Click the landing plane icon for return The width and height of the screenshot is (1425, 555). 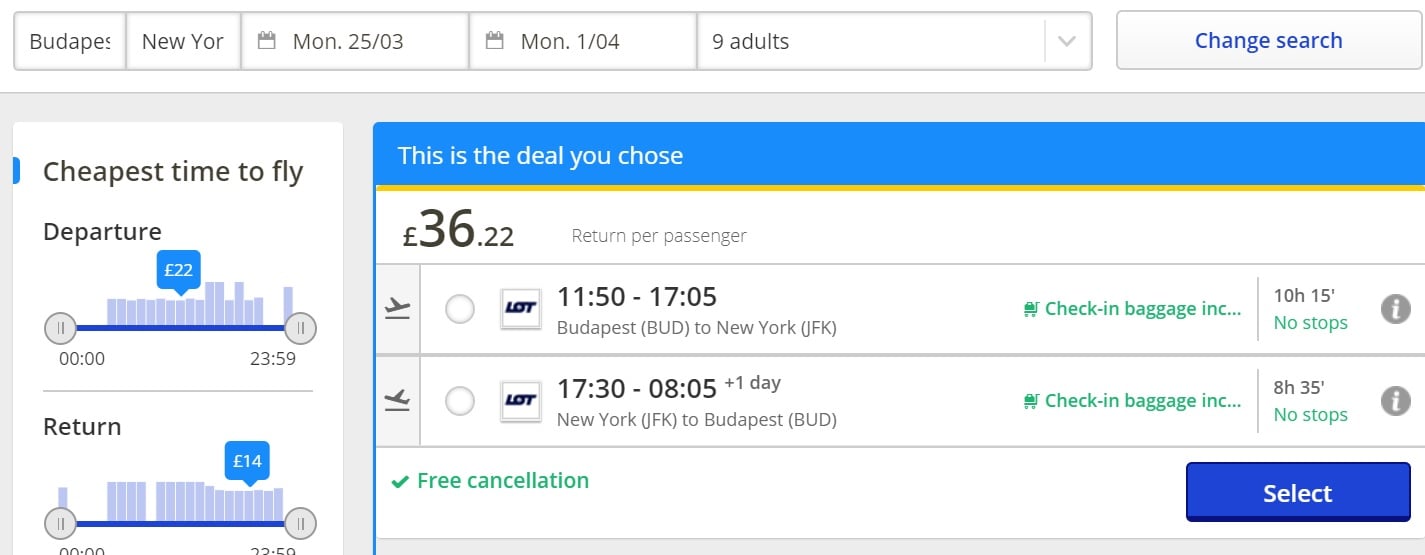click(x=398, y=401)
